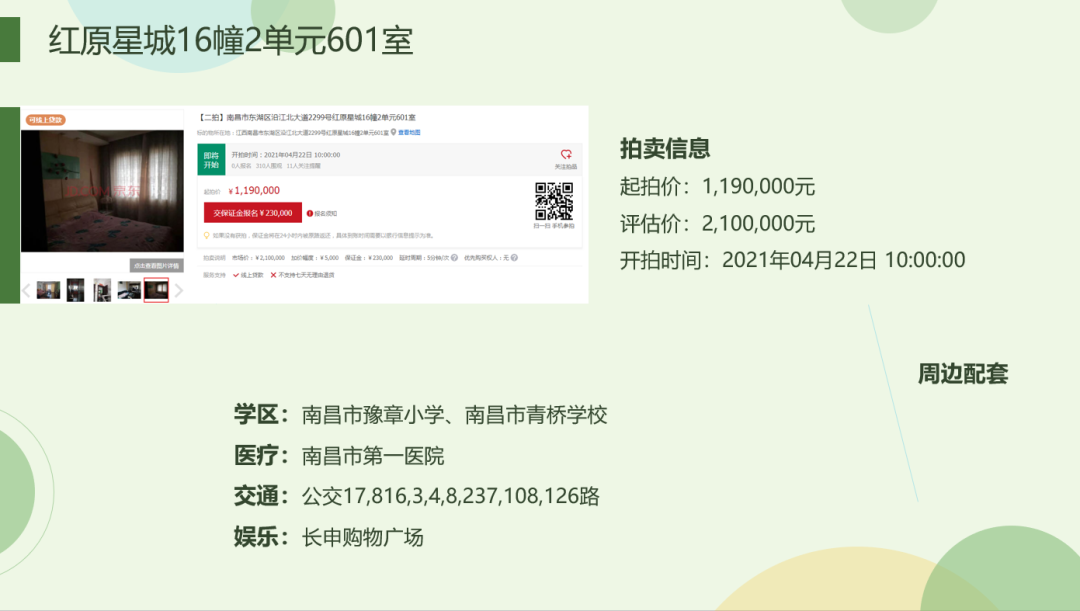This screenshot has height=611, width=1080.
Task: Click the red X icon beside 不支持七天无理由退货
Action: [x=274, y=274]
